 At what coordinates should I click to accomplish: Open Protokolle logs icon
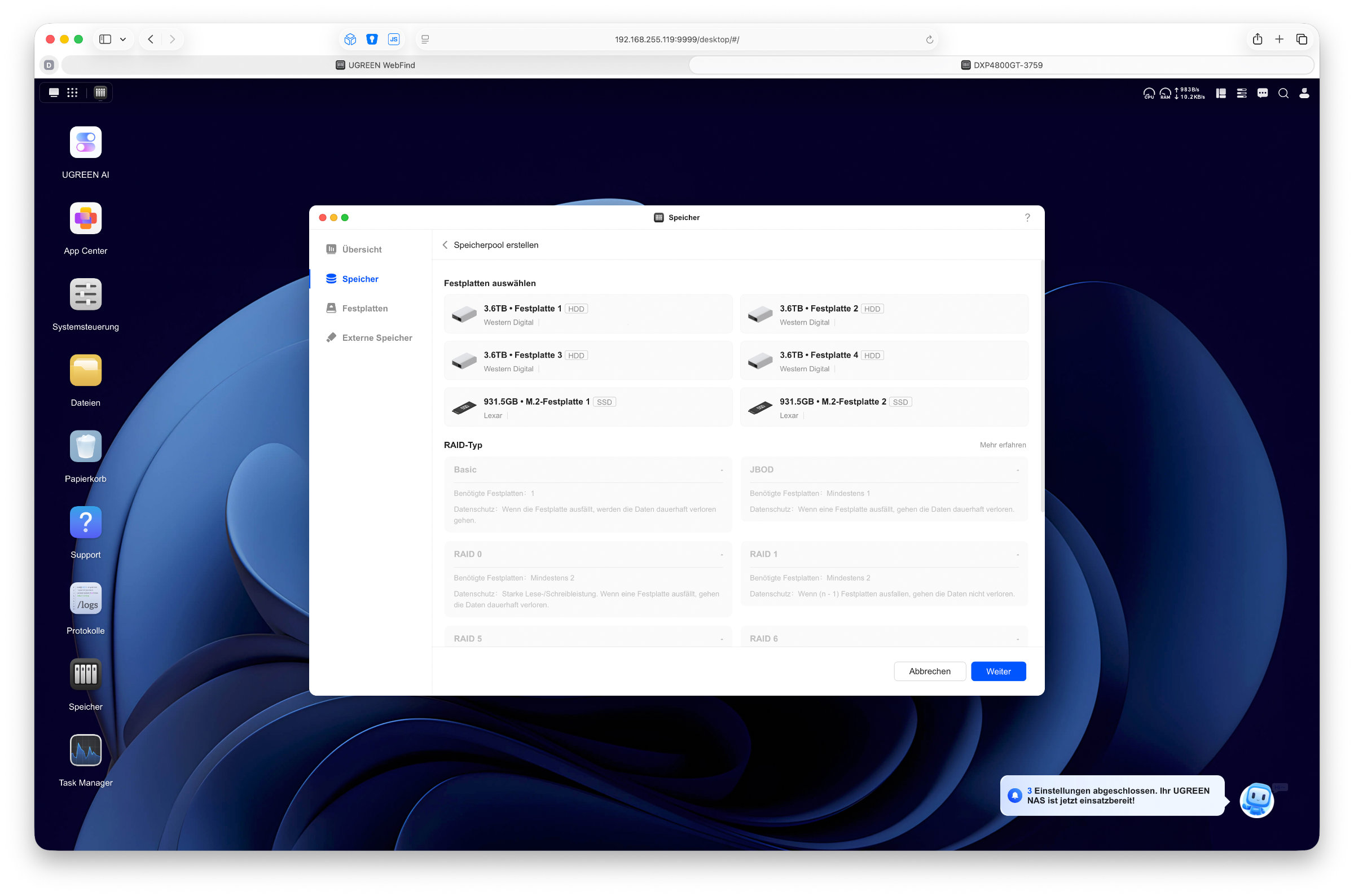pos(86,598)
